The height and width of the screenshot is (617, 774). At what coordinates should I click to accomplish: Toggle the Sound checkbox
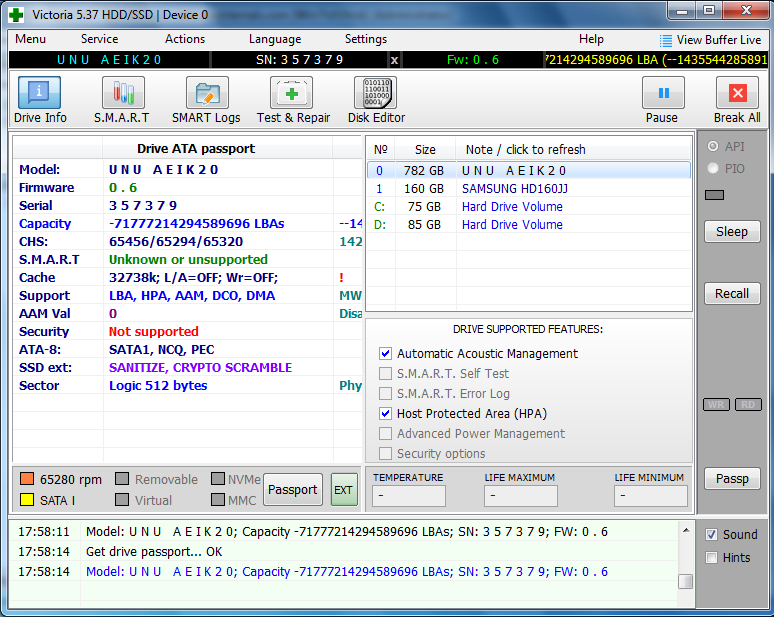pyautogui.click(x=711, y=534)
